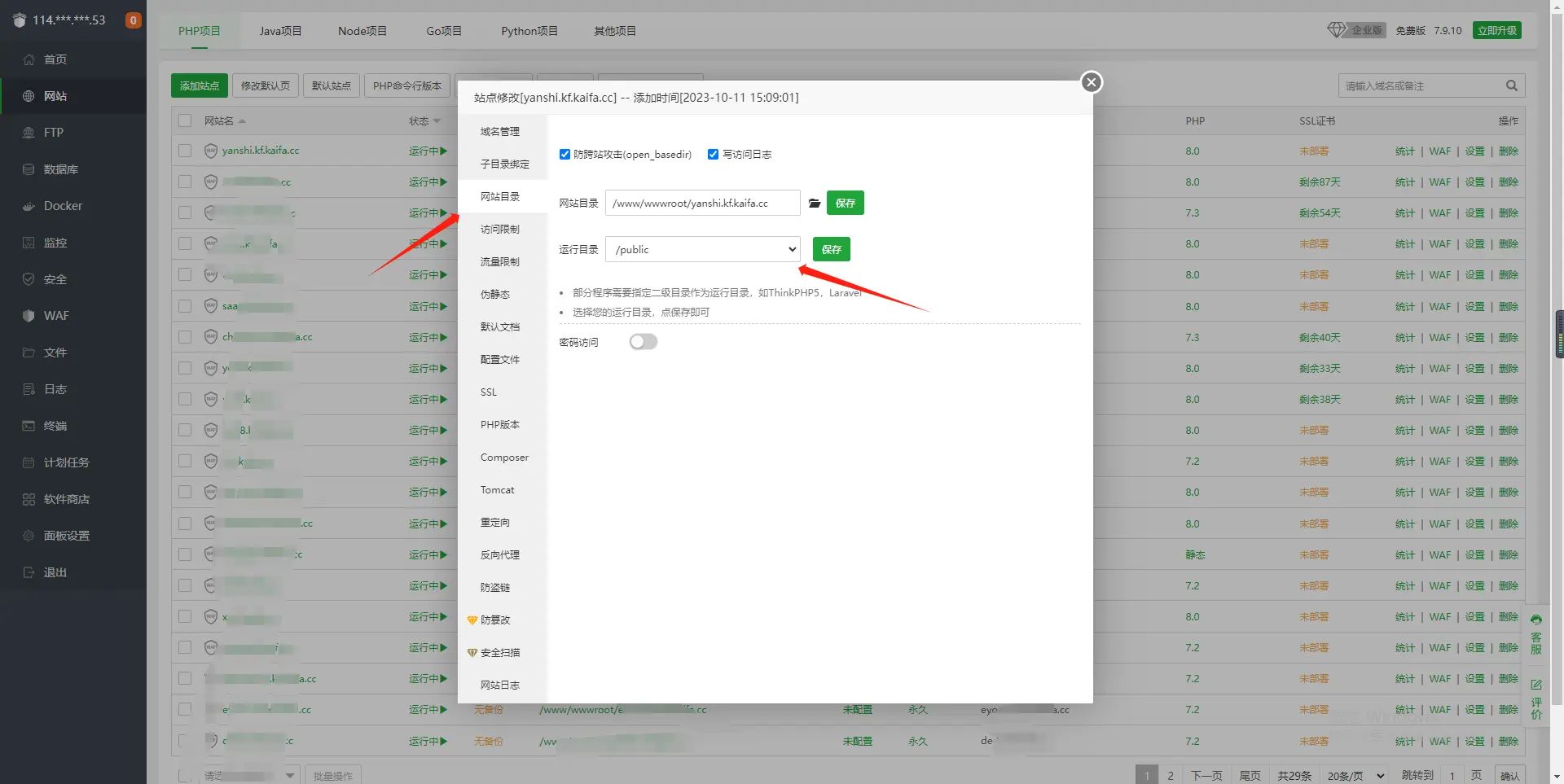
Task: Open the FTP sidebar icon
Action: 29,133
